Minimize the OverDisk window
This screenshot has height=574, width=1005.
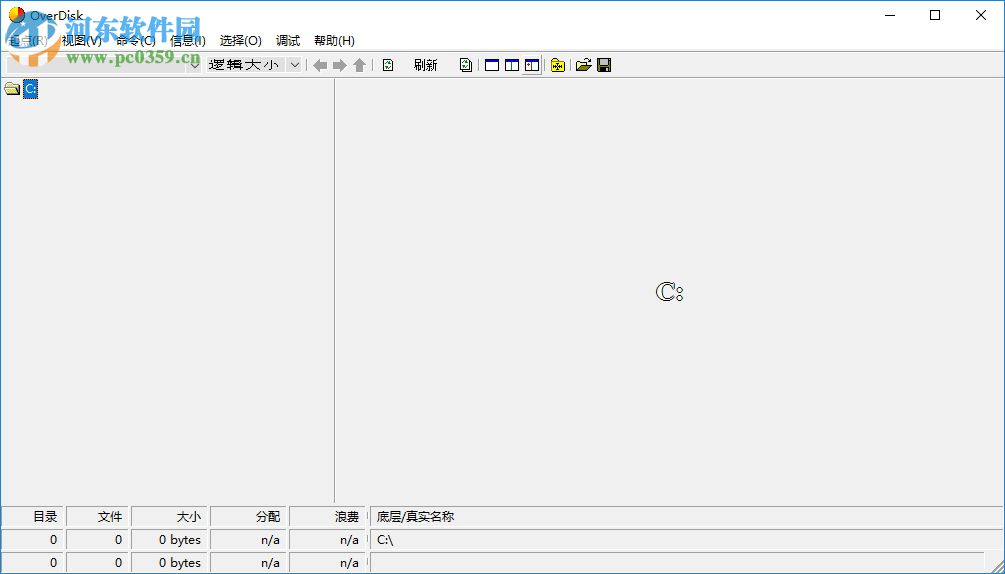tap(890, 15)
